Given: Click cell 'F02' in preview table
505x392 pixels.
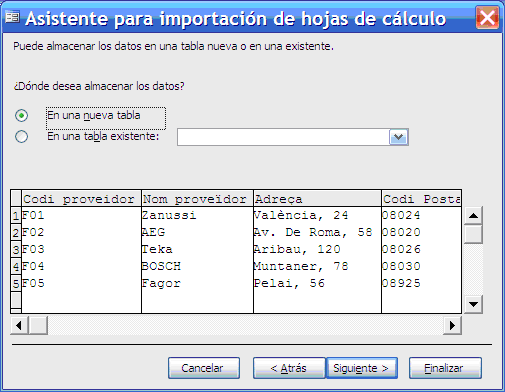Looking at the screenshot, I should tap(82, 232).
